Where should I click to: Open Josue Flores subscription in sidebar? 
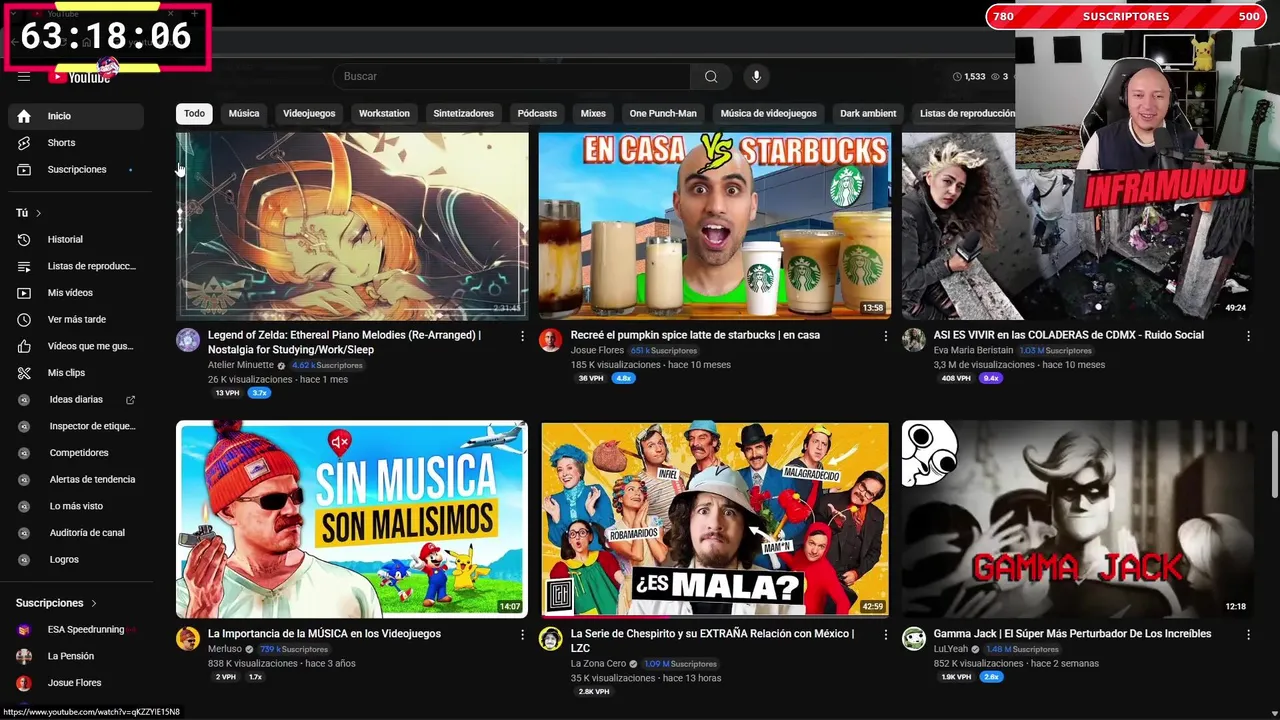(76, 683)
